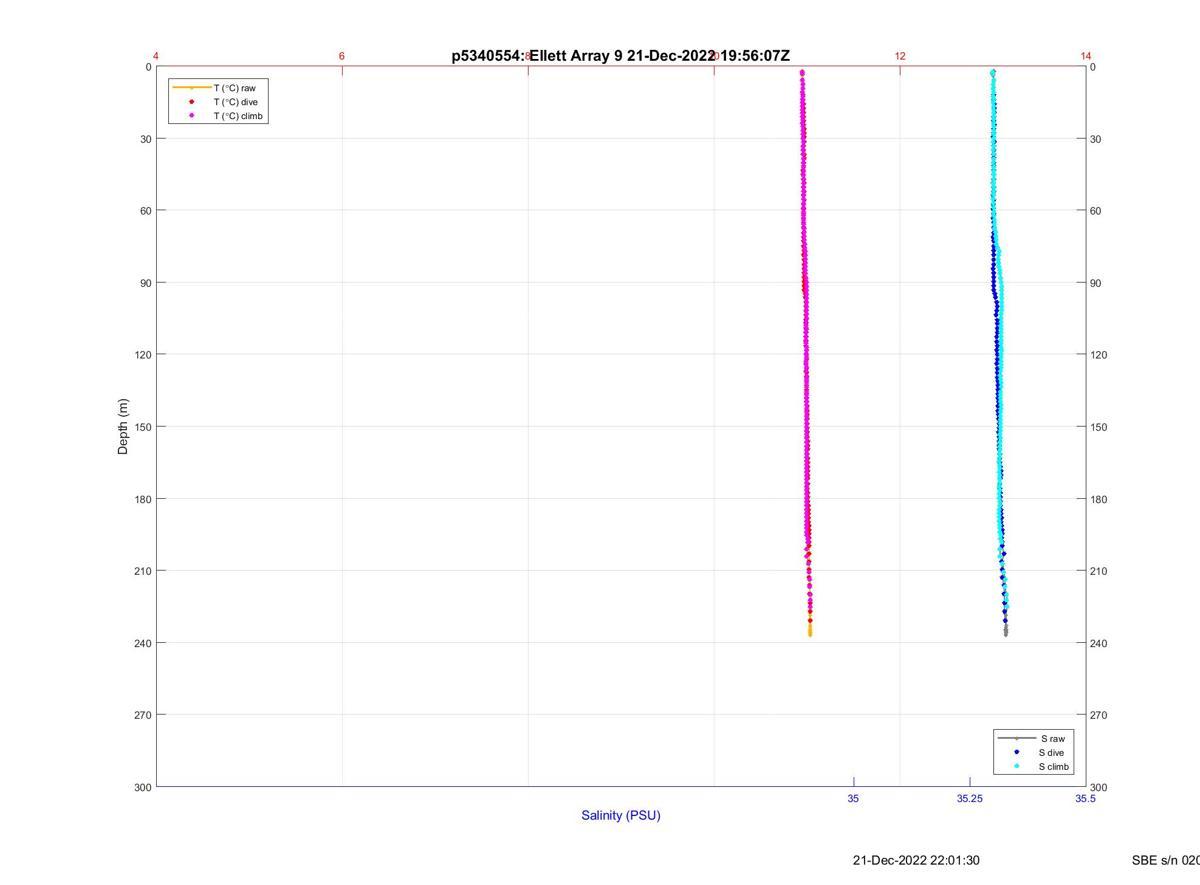Click the 'SBE s/n' serial number text

[x=1165, y=860]
